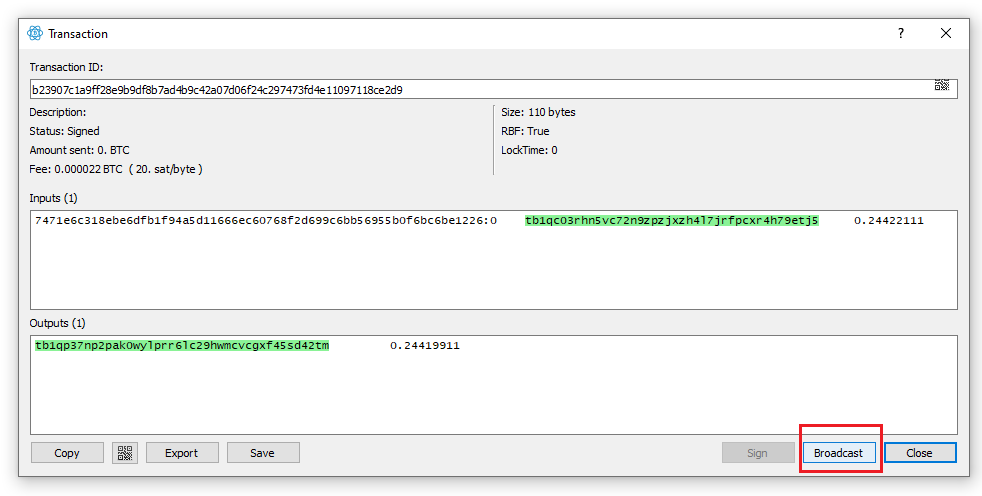
Task: Select the highlighted input address tb1qc03rhn5...
Action: tap(671, 220)
